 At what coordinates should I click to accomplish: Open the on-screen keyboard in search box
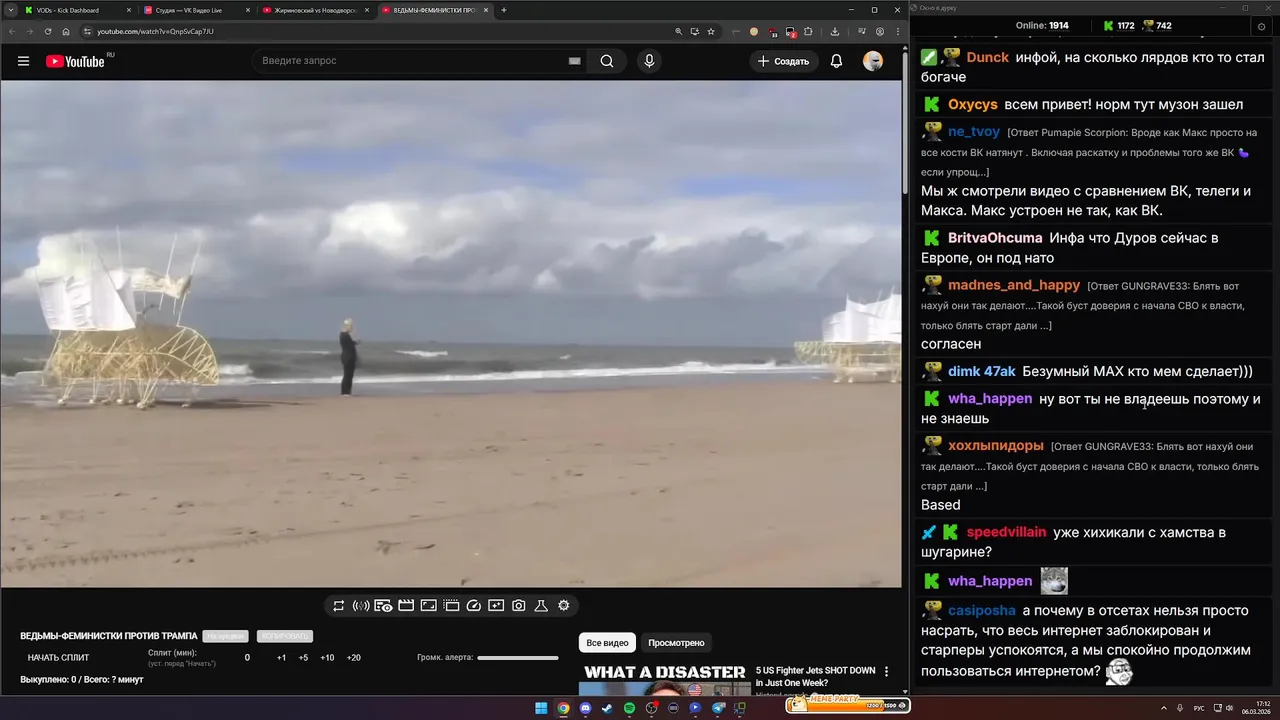[x=574, y=61]
